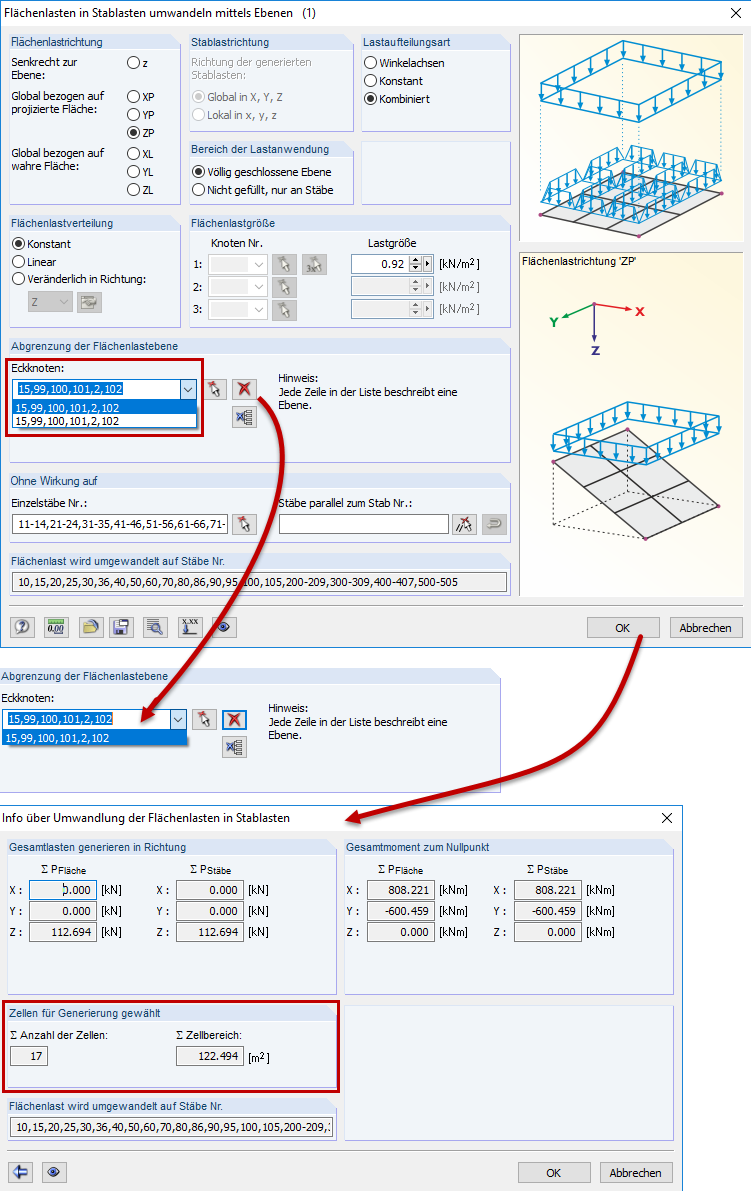Select Nicht gefüllt, nur an Stäbe option
The image size is (751, 1191).
click(199, 190)
